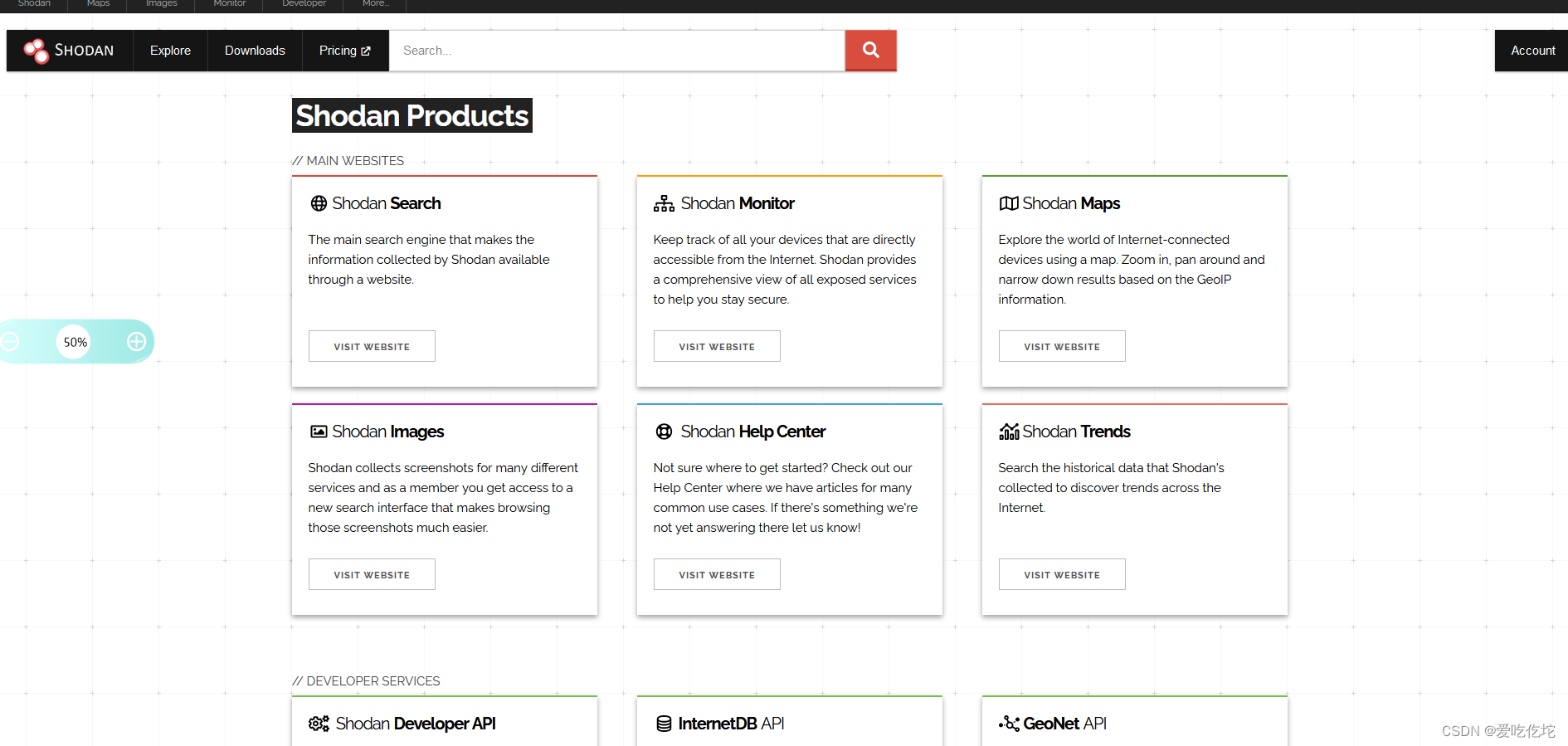Screen dimensions: 1568x746
Task: Click the GeoNet API title
Action: tap(1065, 724)
